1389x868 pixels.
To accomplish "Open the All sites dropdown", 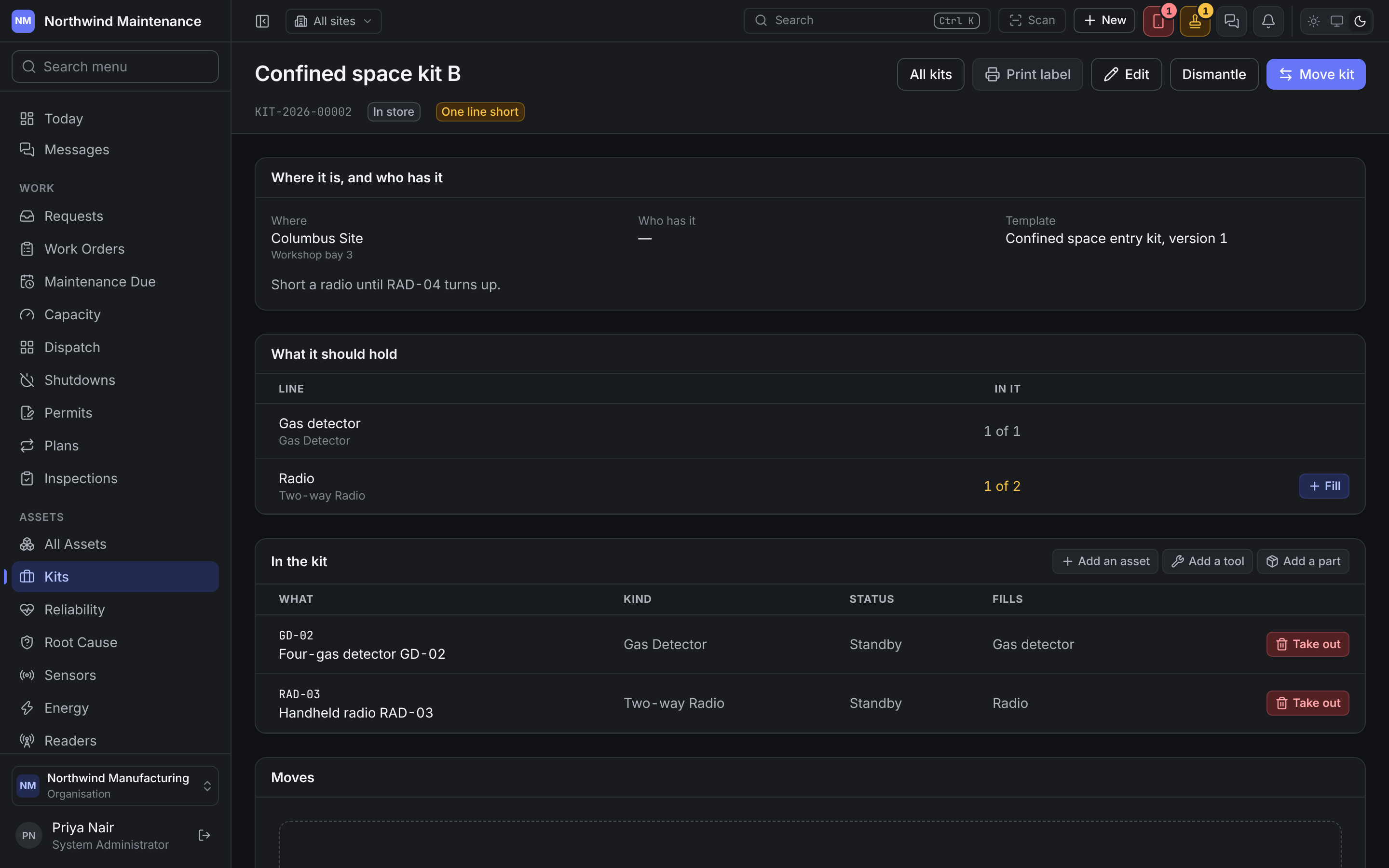I will pyautogui.click(x=333, y=21).
